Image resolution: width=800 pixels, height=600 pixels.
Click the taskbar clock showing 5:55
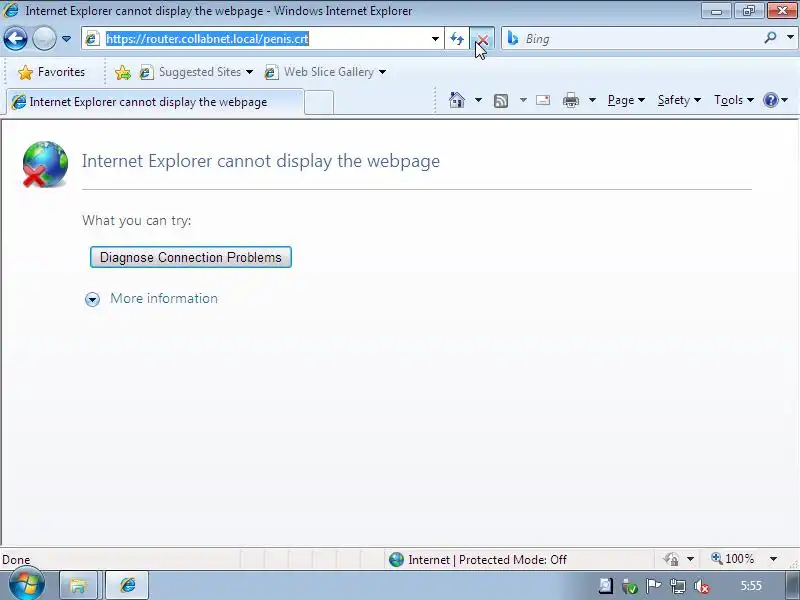tap(751, 586)
